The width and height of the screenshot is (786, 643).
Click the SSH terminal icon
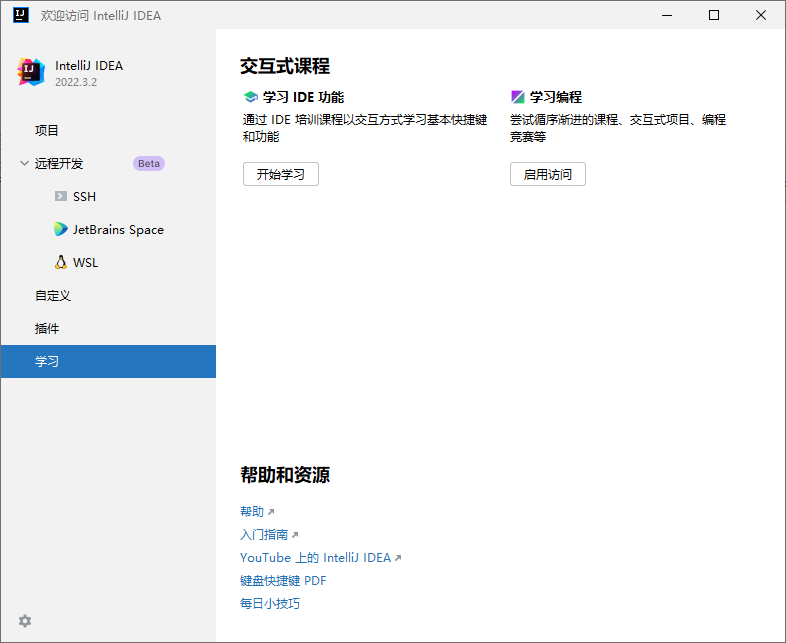tap(61, 196)
